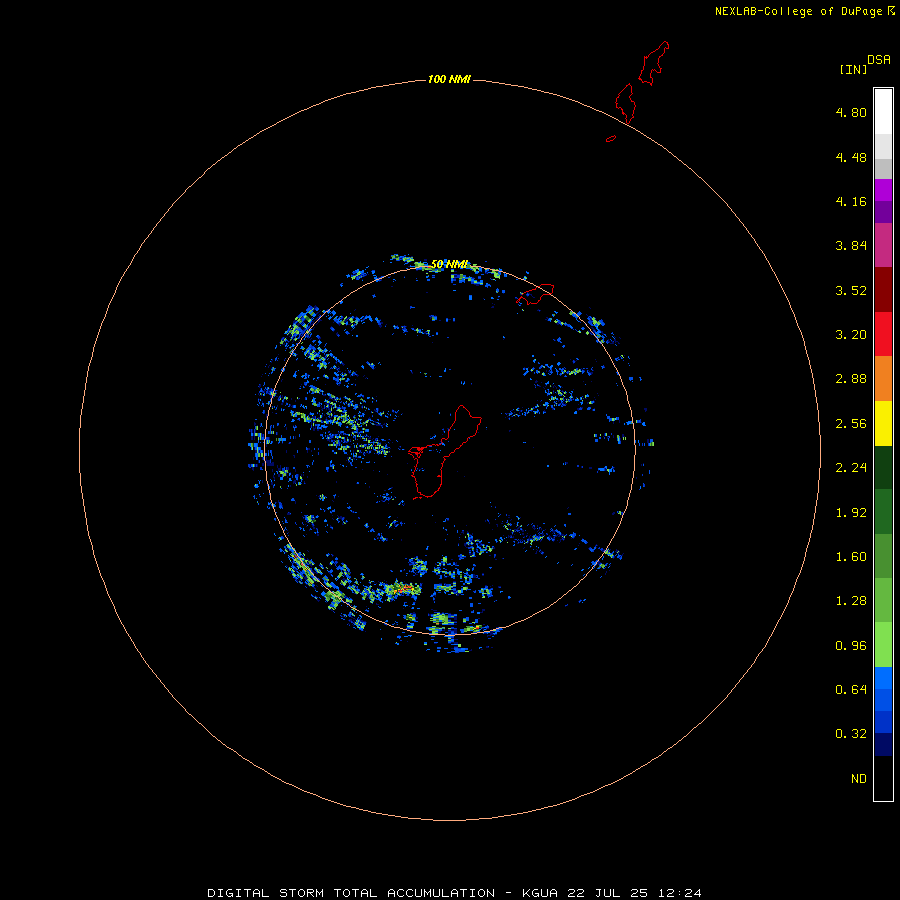Click the 0.64 legend value
Viewport: 900px width, 900px height.
tap(851, 689)
